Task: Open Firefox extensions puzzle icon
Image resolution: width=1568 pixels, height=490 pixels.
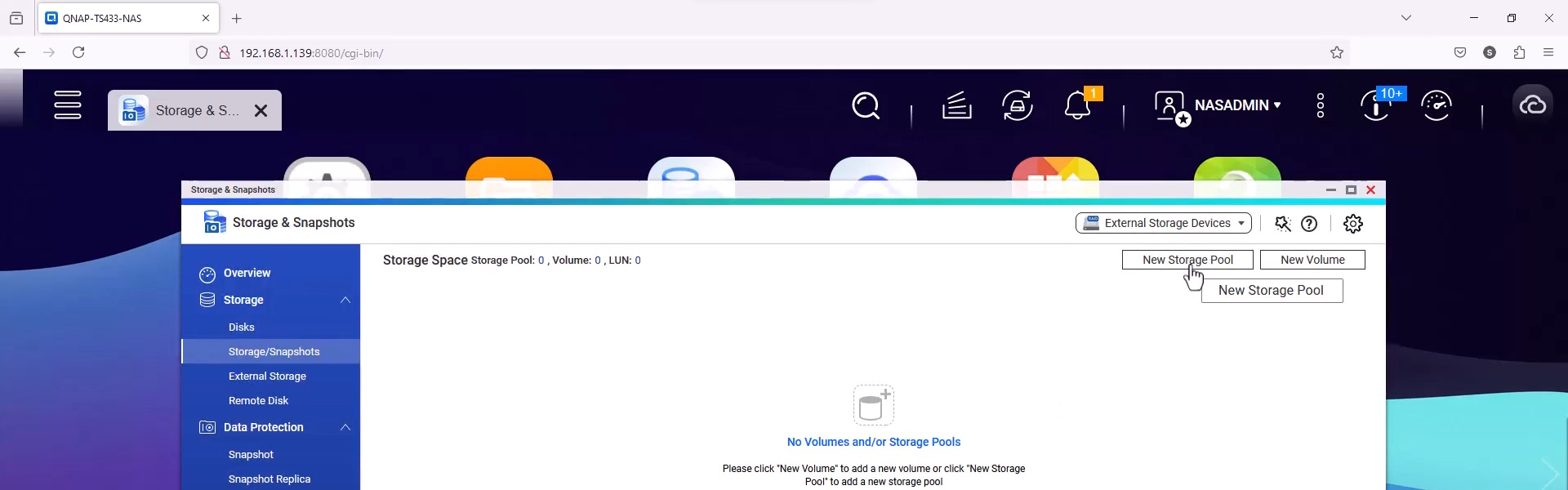Action: (x=1519, y=52)
